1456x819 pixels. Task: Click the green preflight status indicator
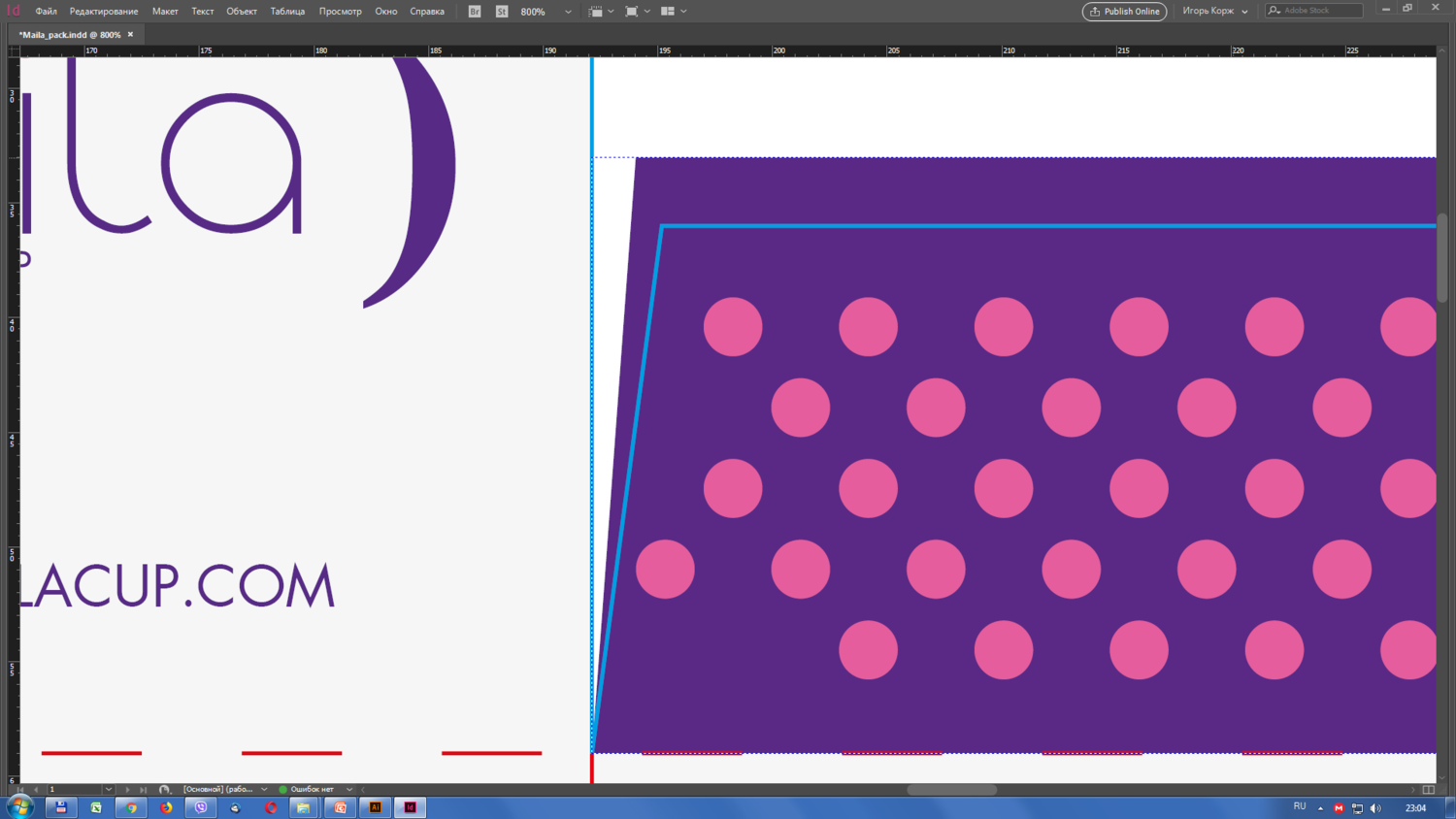pyautogui.click(x=282, y=790)
